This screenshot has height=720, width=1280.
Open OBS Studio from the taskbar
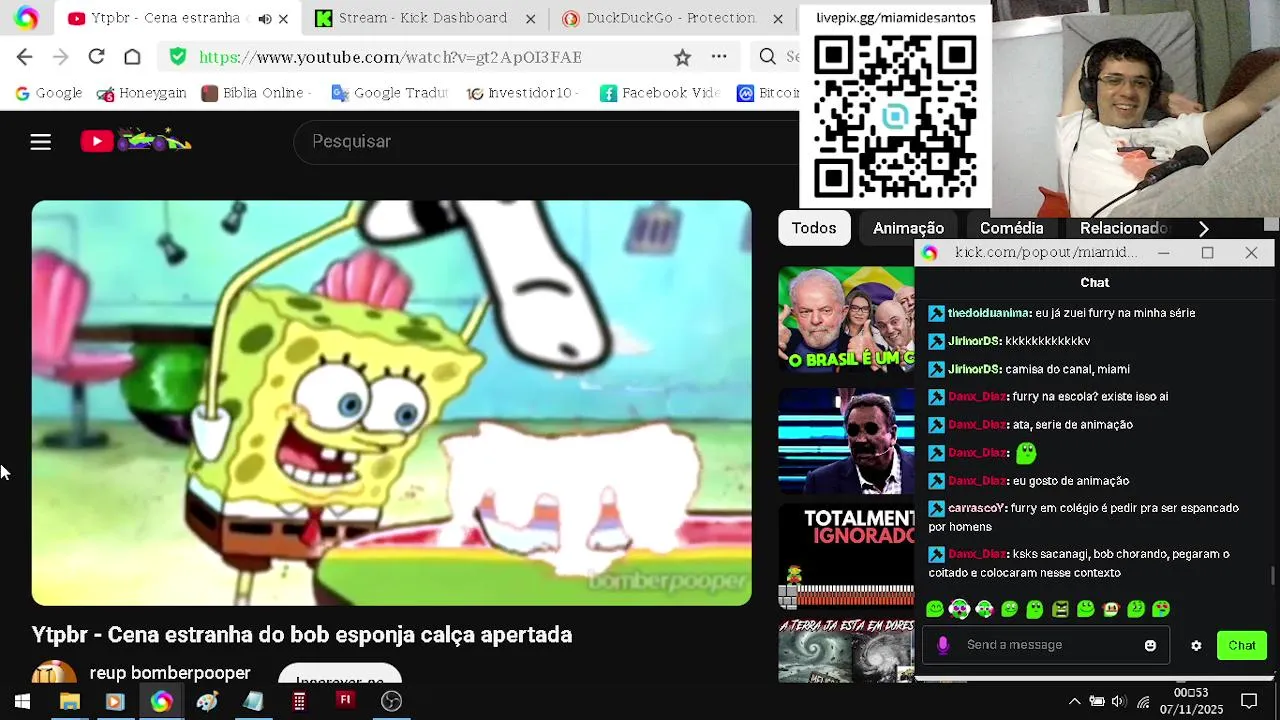pyautogui.click(x=391, y=701)
